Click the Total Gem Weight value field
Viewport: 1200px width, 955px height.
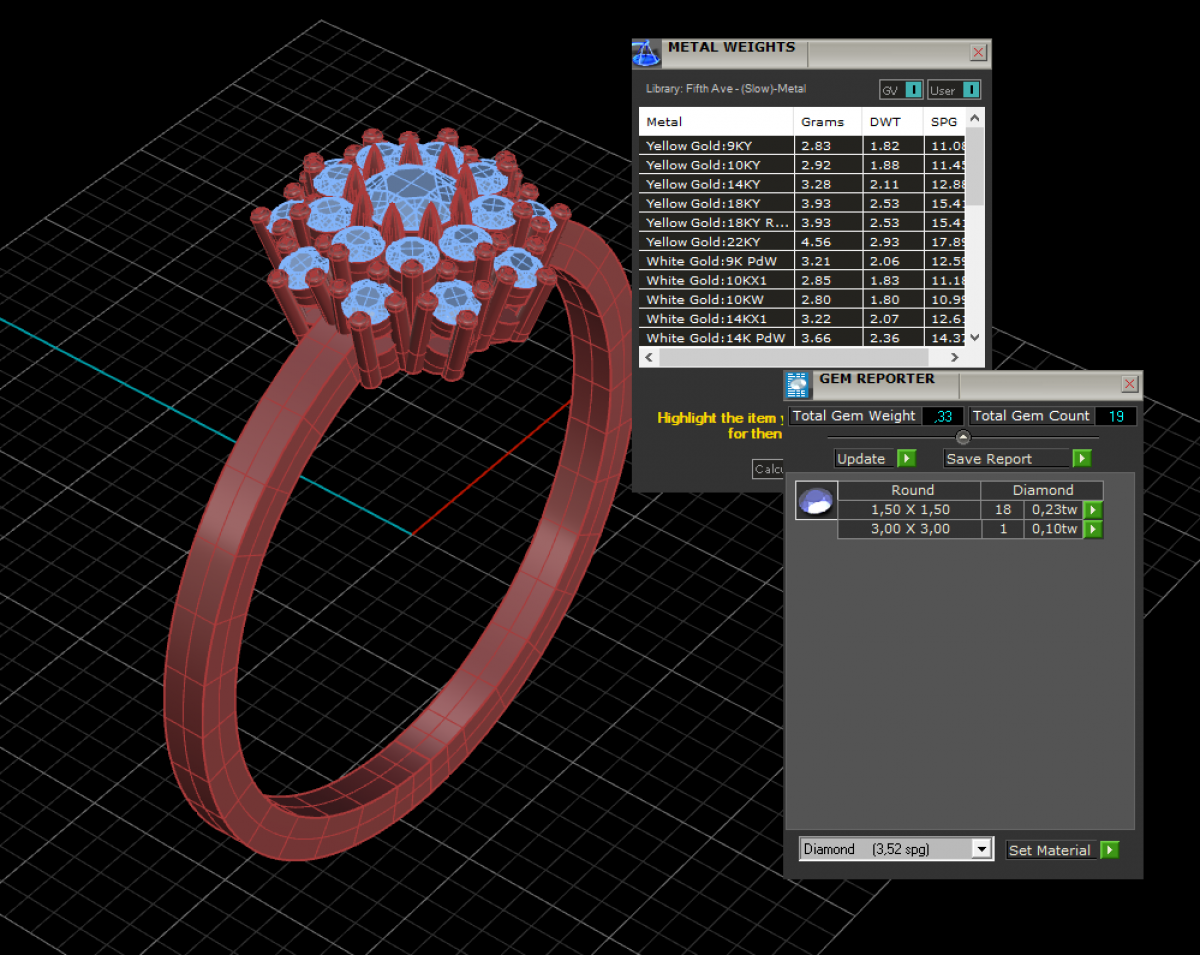pos(942,416)
